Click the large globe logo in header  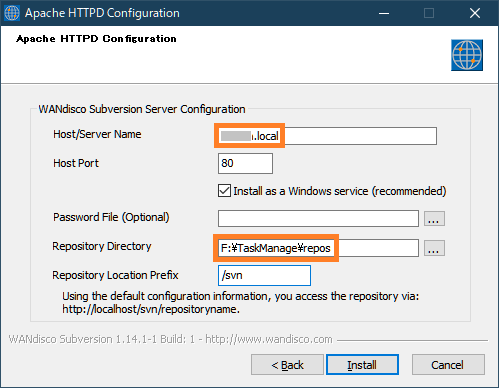pos(467,55)
